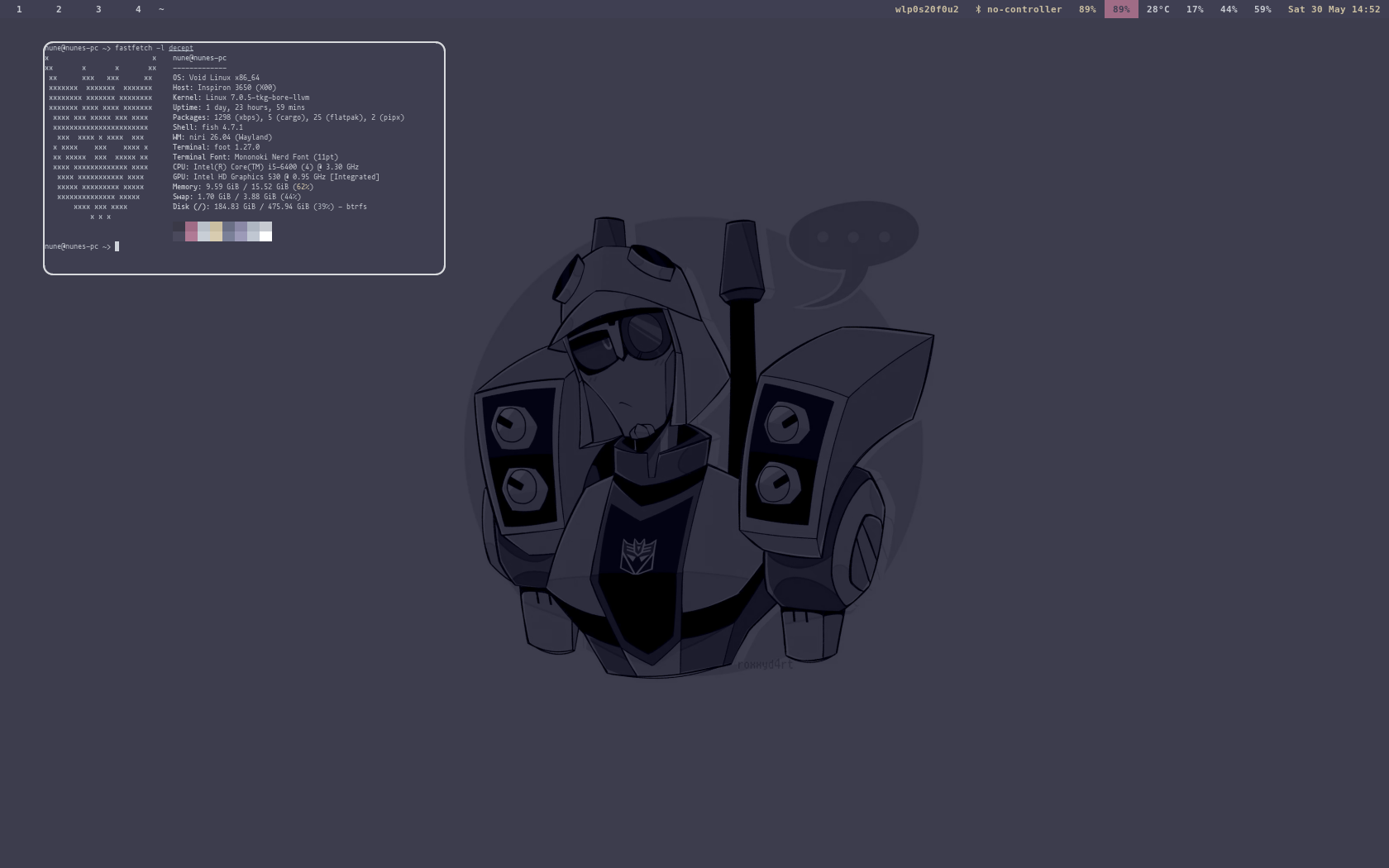
Task: Click the 'WM: niri 26.04 (Wayland)' line
Action: click(222, 137)
